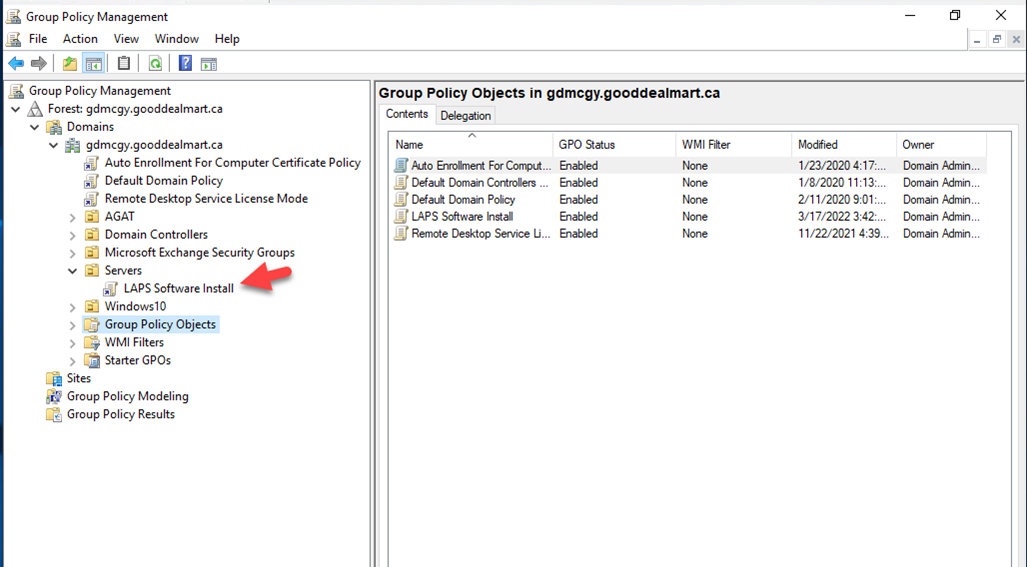Toggle the Show/Hide Console Tree button

click(93, 64)
